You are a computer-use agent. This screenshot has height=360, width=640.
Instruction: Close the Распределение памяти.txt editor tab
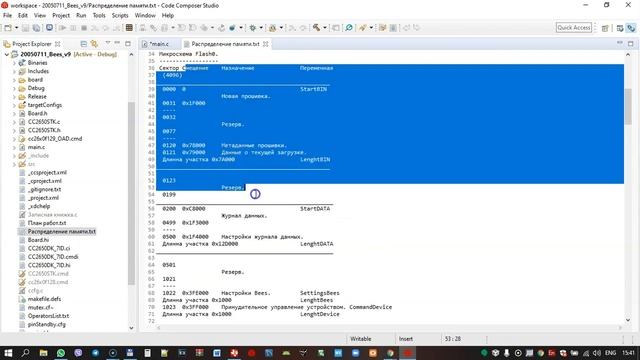pos(266,44)
